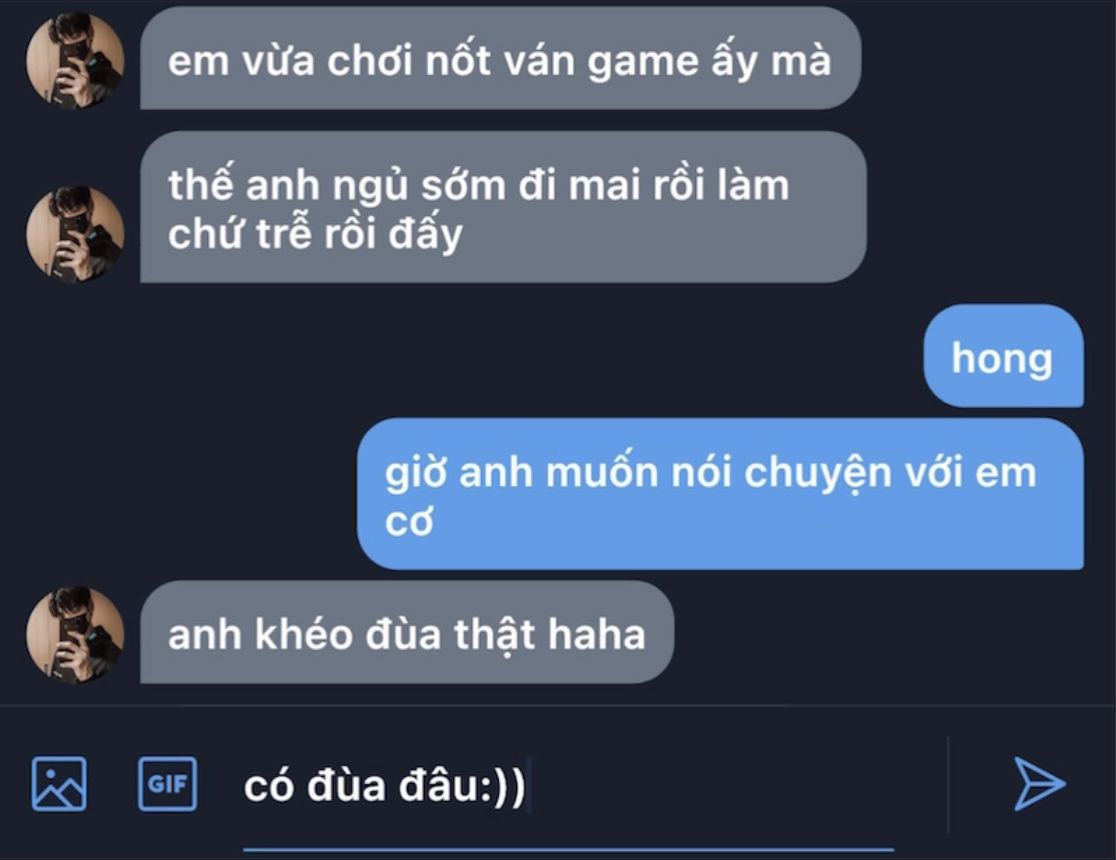Tap avatar beside "anh khéo đùa thật haha"

pyautogui.click(x=75, y=634)
